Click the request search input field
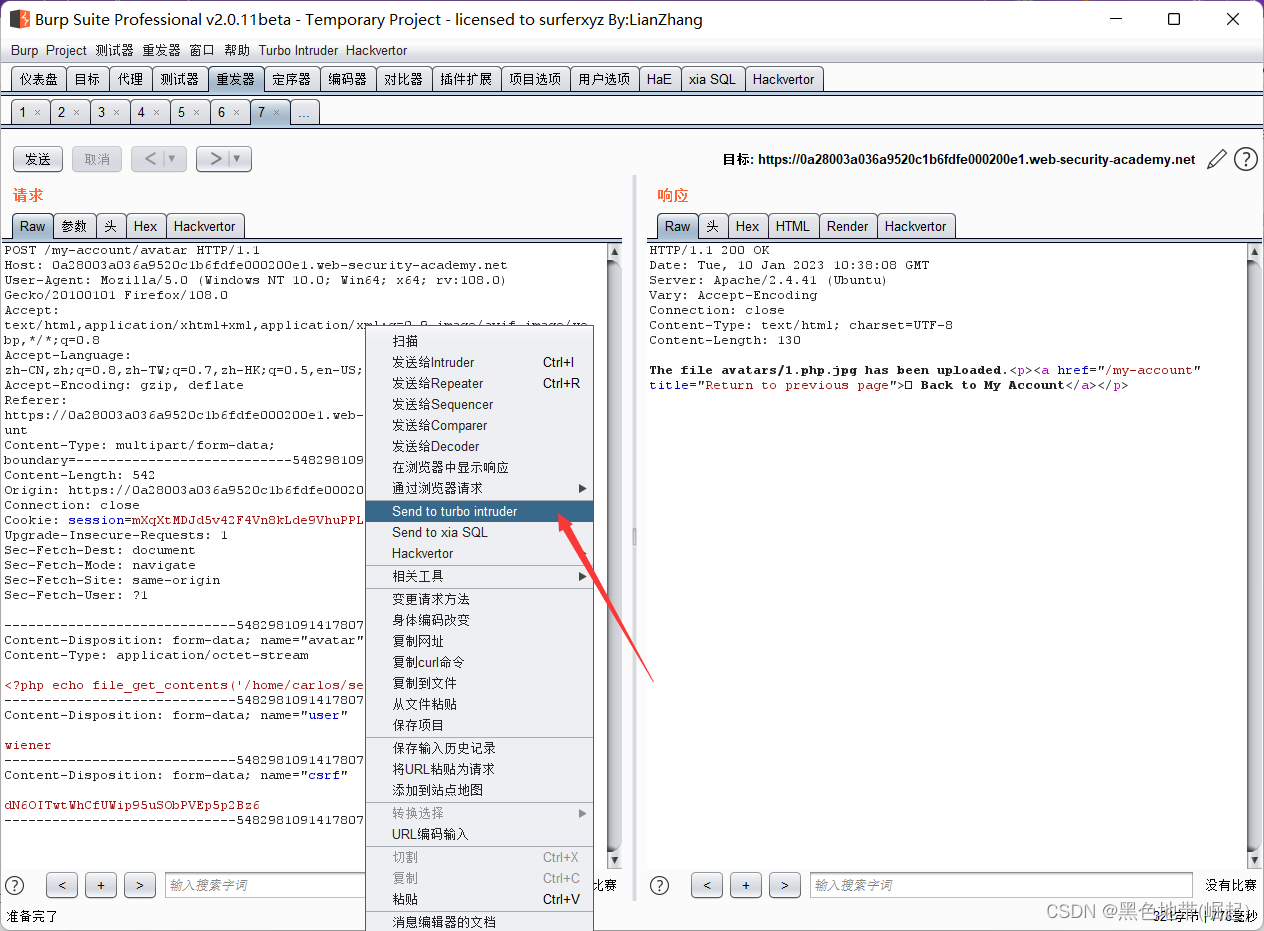Screen dimensions: 1264x931 (x=266, y=885)
